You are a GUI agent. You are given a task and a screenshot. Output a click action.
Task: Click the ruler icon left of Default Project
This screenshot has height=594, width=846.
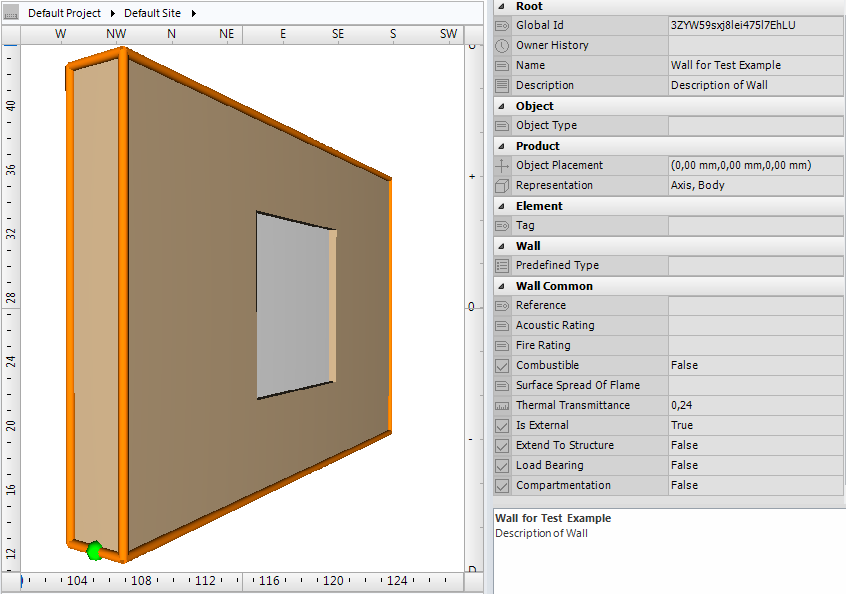click(10, 13)
